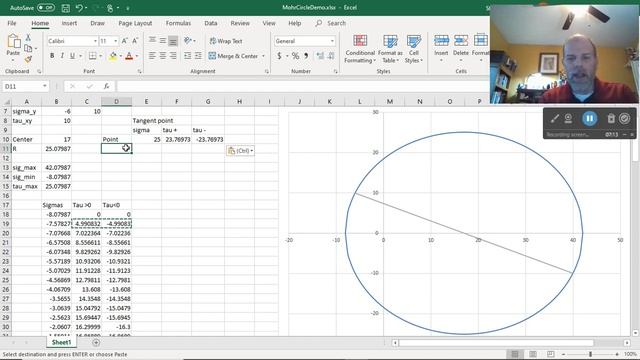
Task: Click the Insert Function fx icon
Action: tap(106, 86)
